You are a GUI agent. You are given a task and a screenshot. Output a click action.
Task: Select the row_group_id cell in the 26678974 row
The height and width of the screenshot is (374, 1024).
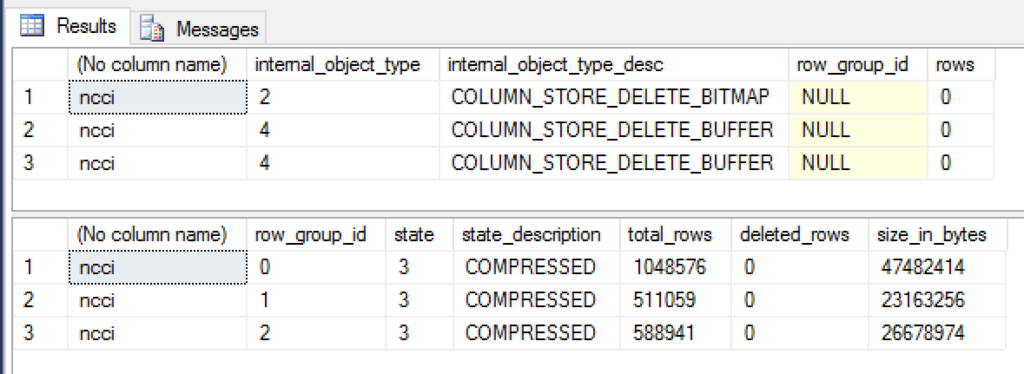316,333
